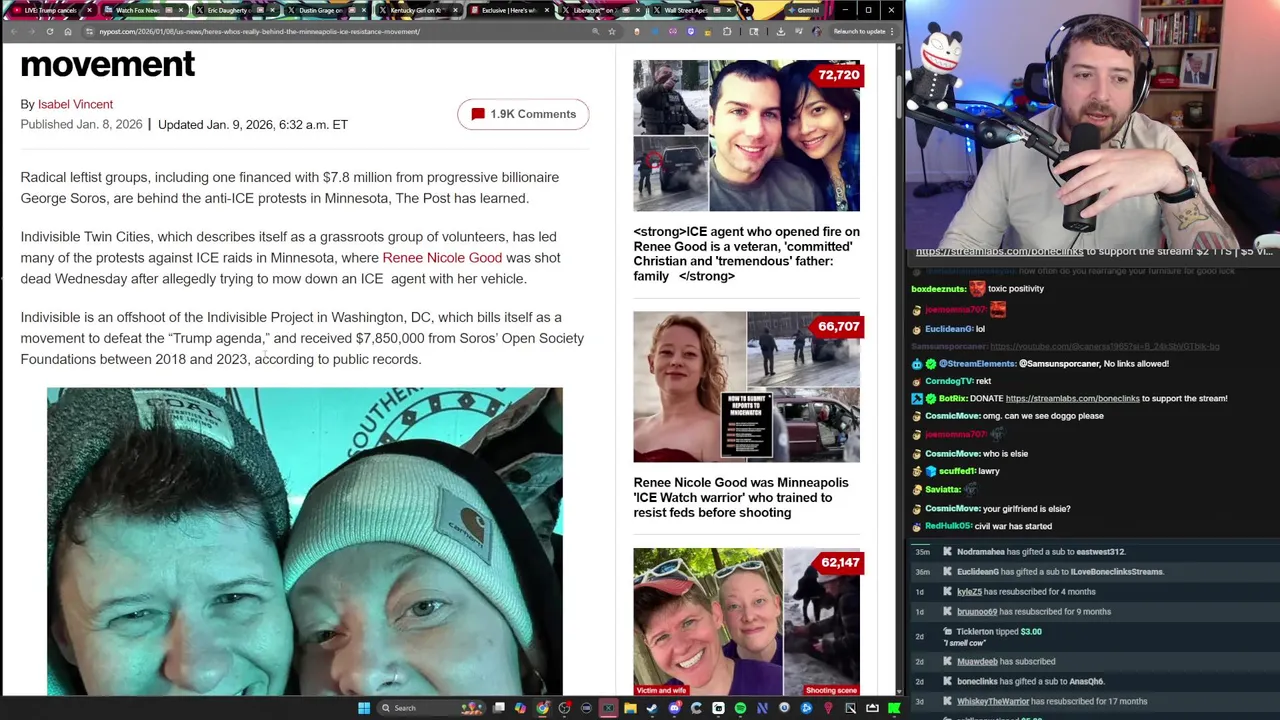Viewport: 1280px width, 720px height.
Task: Bookmark this page with the star icon
Action: point(612,31)
